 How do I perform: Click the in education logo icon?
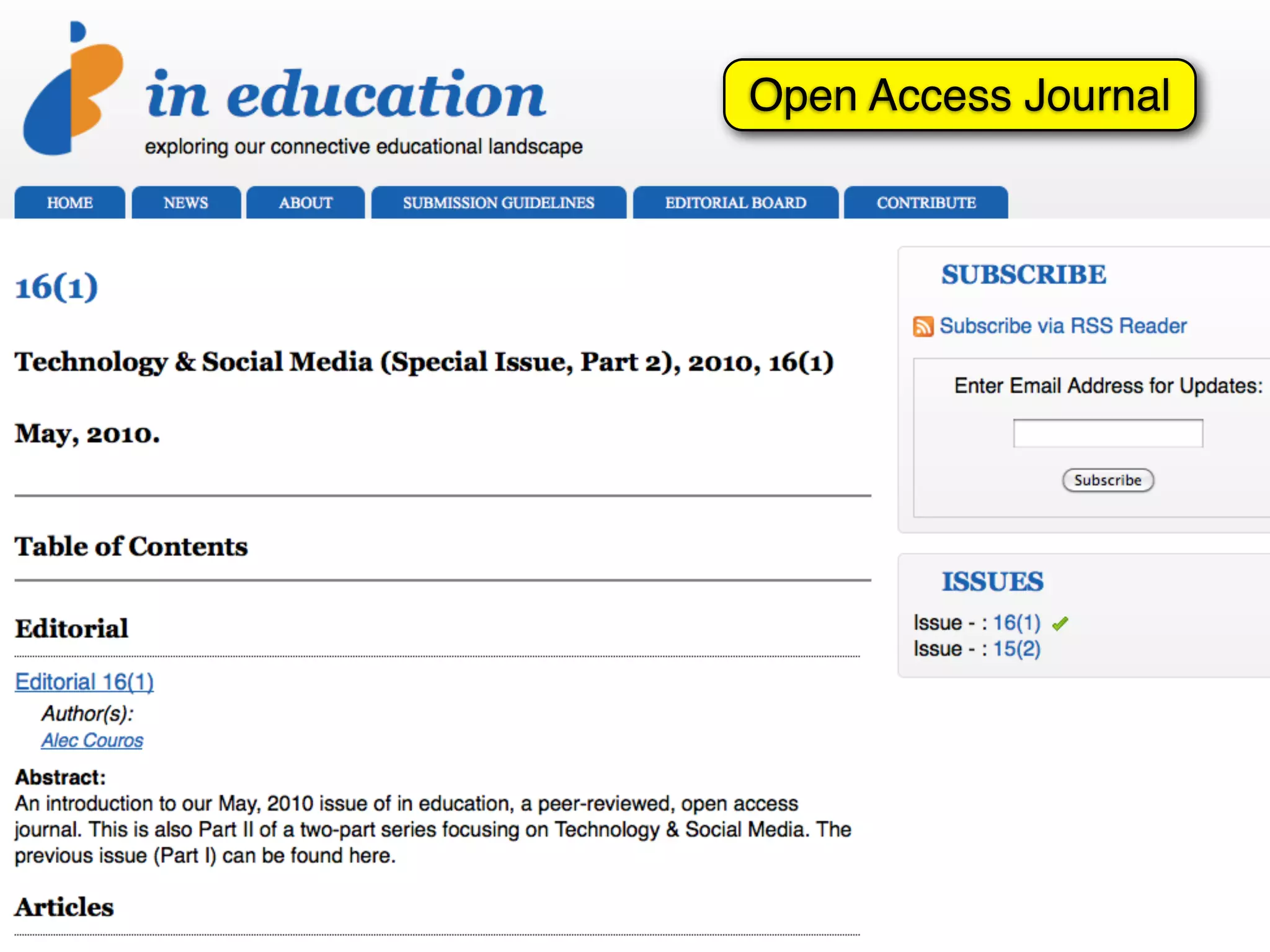point(73,88)
